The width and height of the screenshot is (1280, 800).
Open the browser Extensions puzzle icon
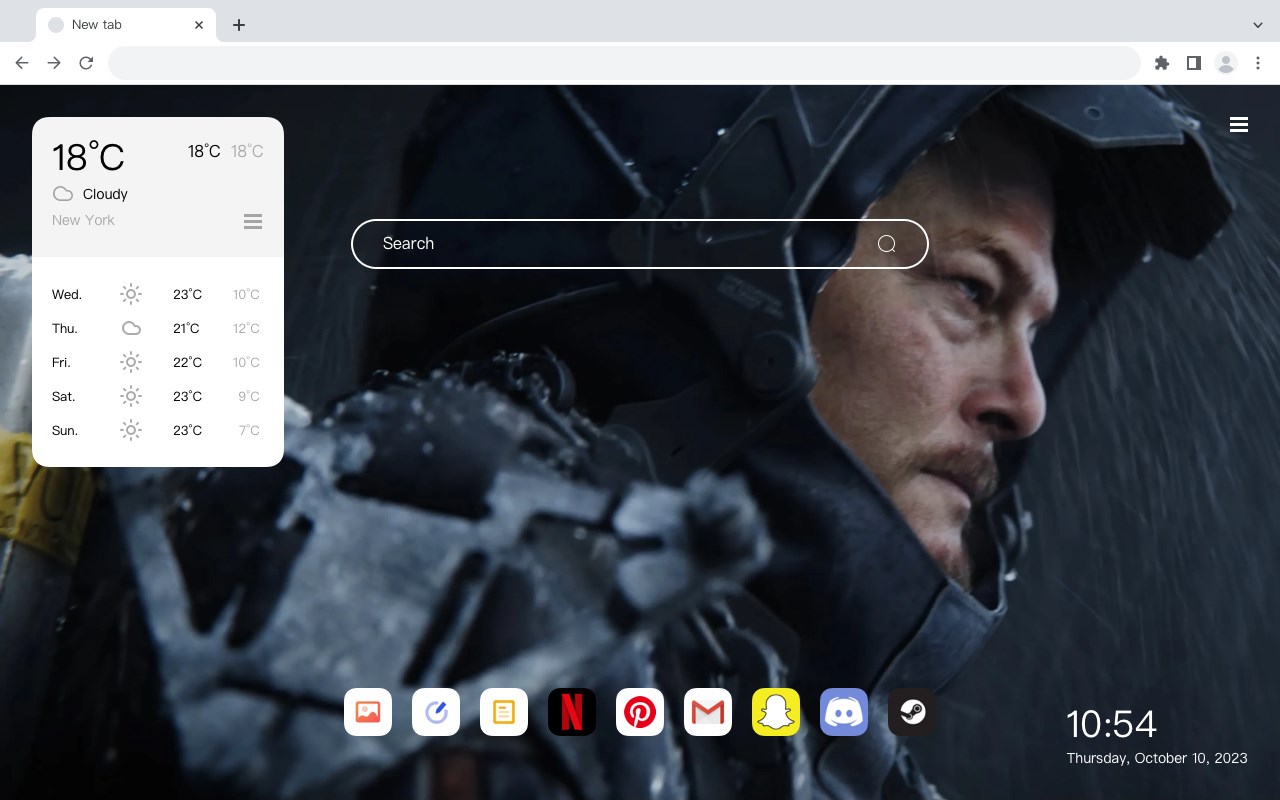click(x=1161, y=63)
